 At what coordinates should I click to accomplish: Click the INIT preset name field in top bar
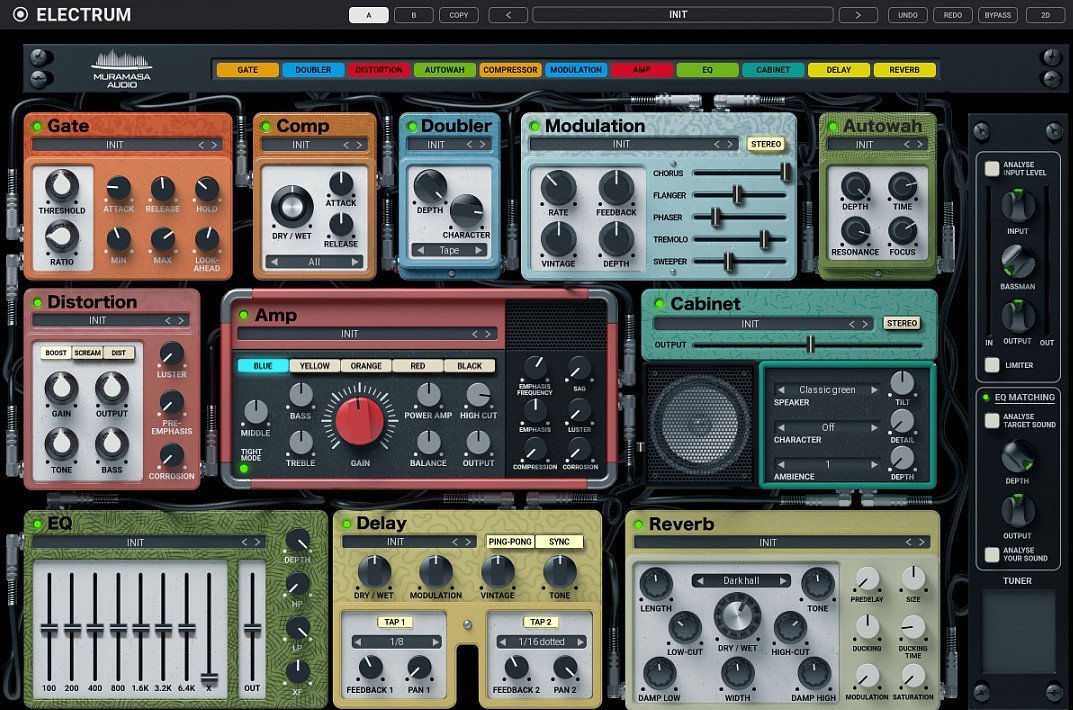point(682,15)
